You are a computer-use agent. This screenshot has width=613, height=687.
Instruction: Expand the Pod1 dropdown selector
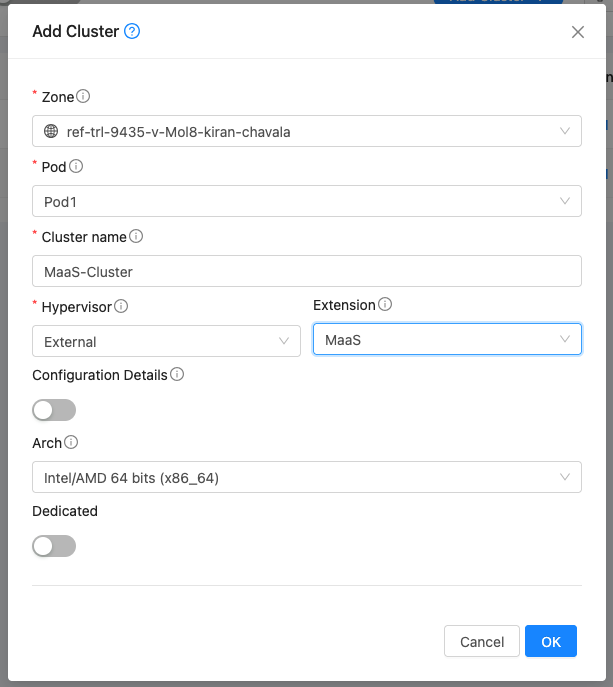306,202
